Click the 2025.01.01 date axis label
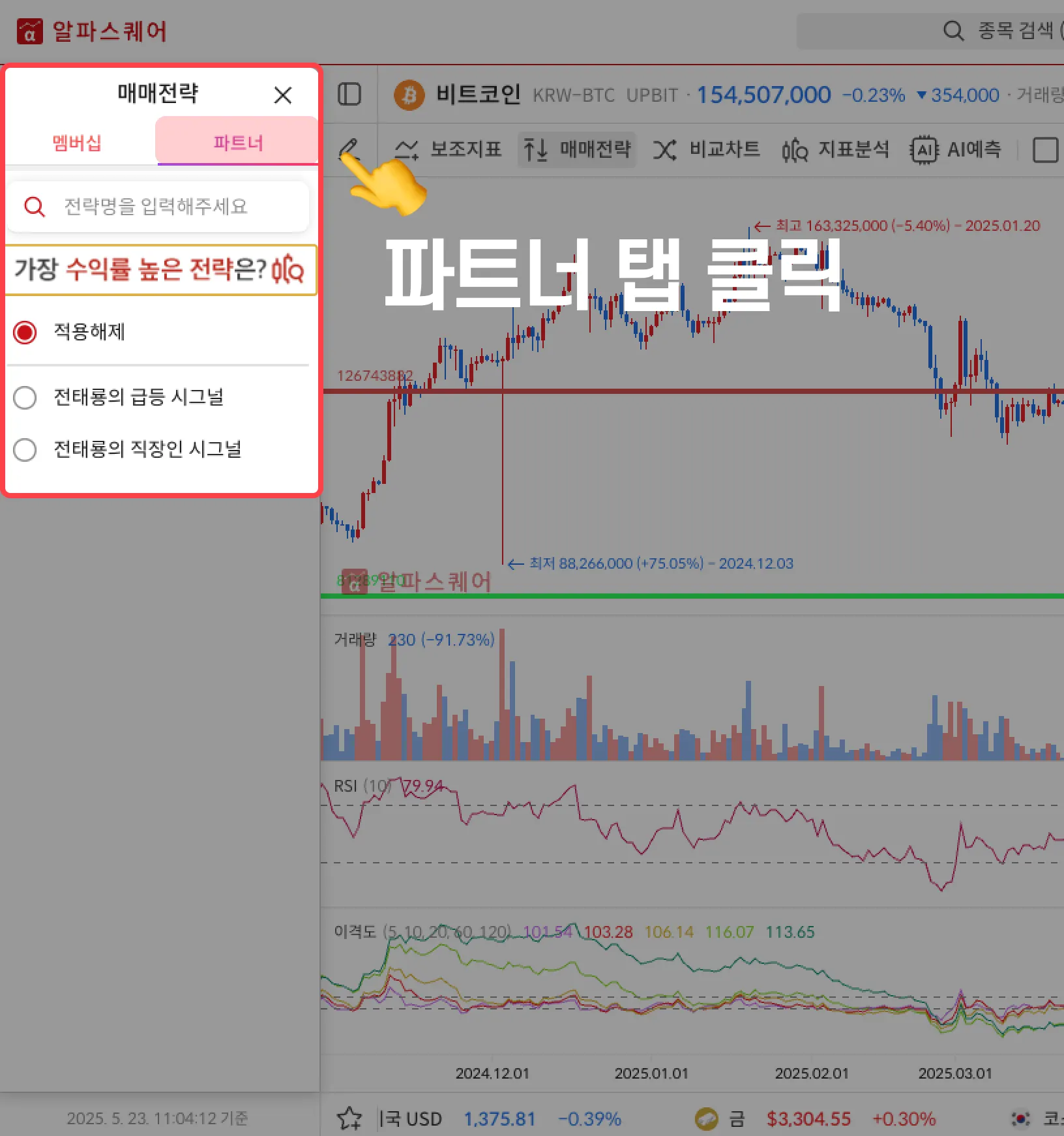 coord(651,1073)
